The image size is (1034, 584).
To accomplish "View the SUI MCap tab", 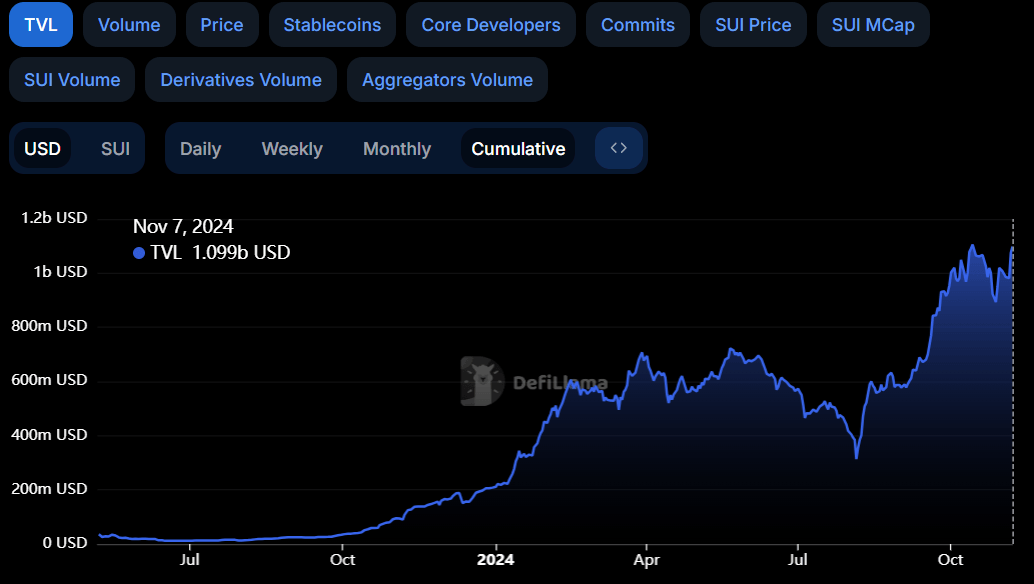I will (x=873, y=25).
